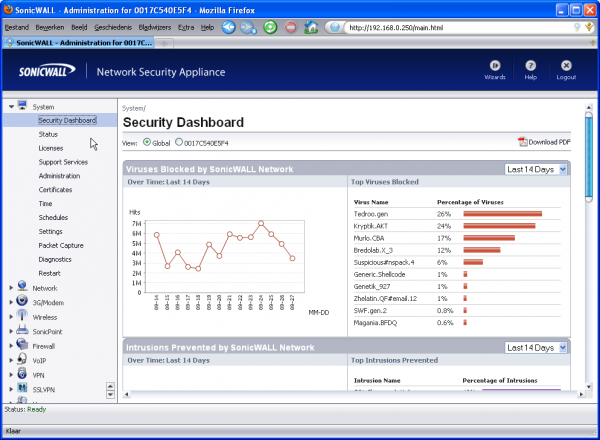This screenshot has height=440, width=600.
Task: Open the Certificates page link
Action: click(x=55, y=190)
